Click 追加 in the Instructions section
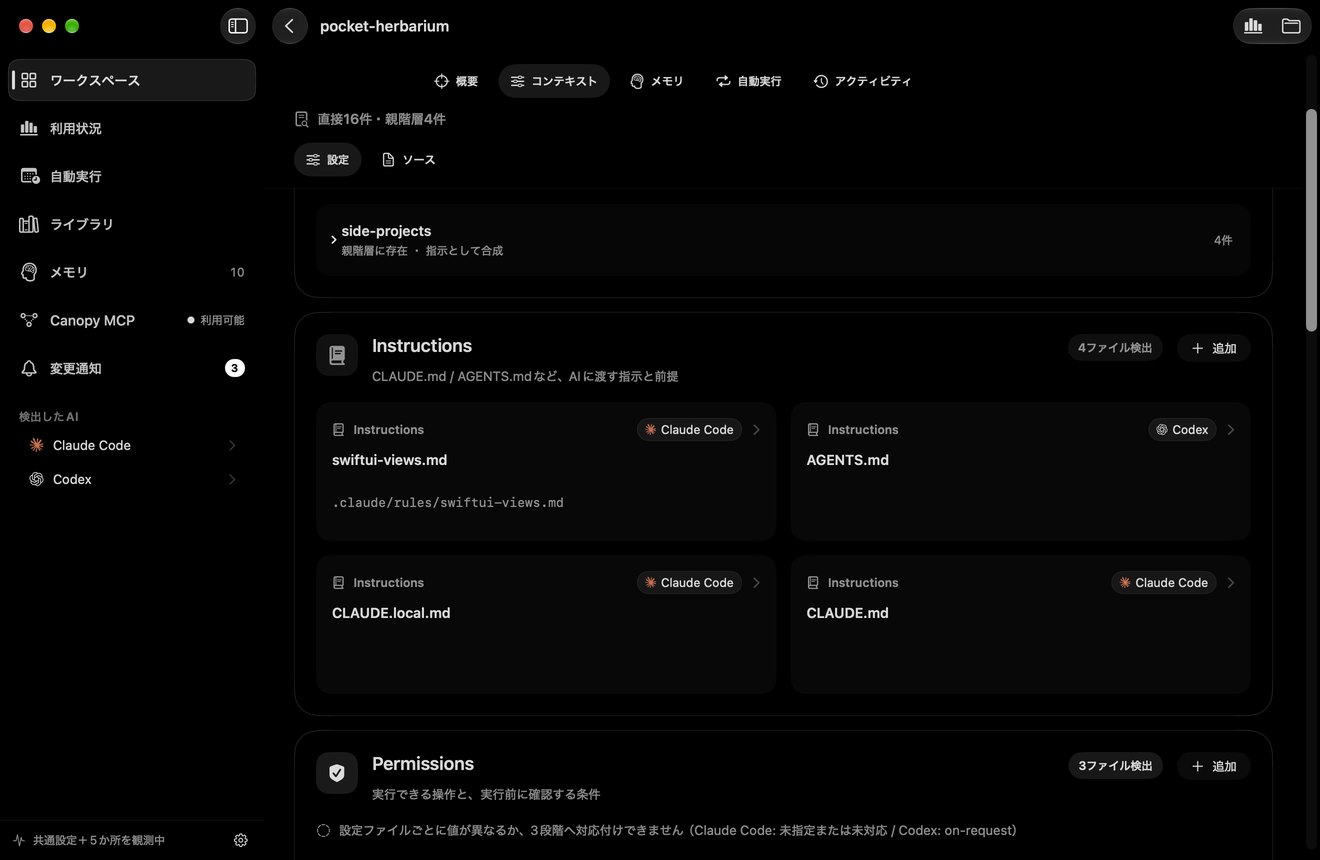This screenshot has width=1320, height=860. [x=1214, y=348]
